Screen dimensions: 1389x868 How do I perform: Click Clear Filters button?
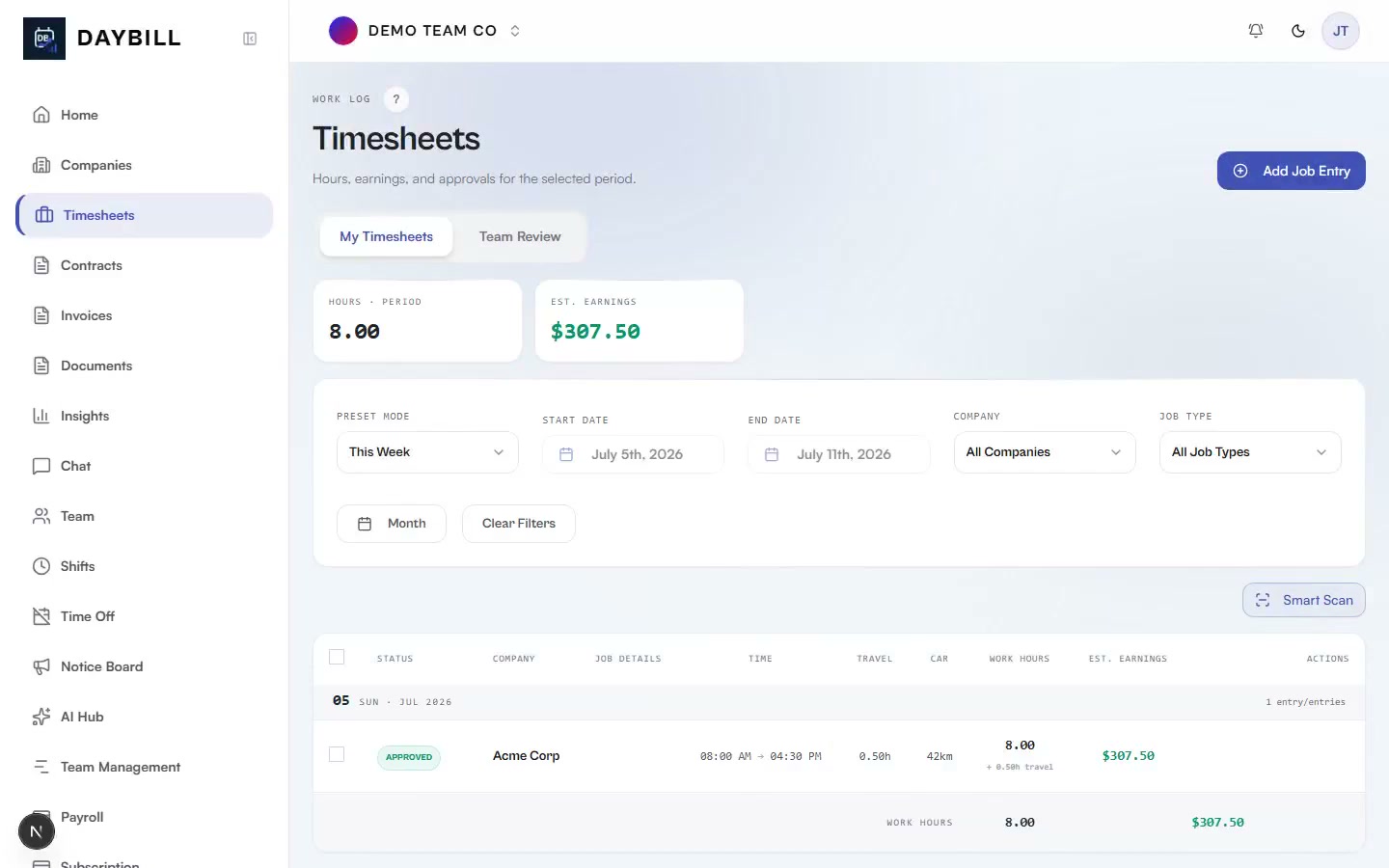[519, 524]
